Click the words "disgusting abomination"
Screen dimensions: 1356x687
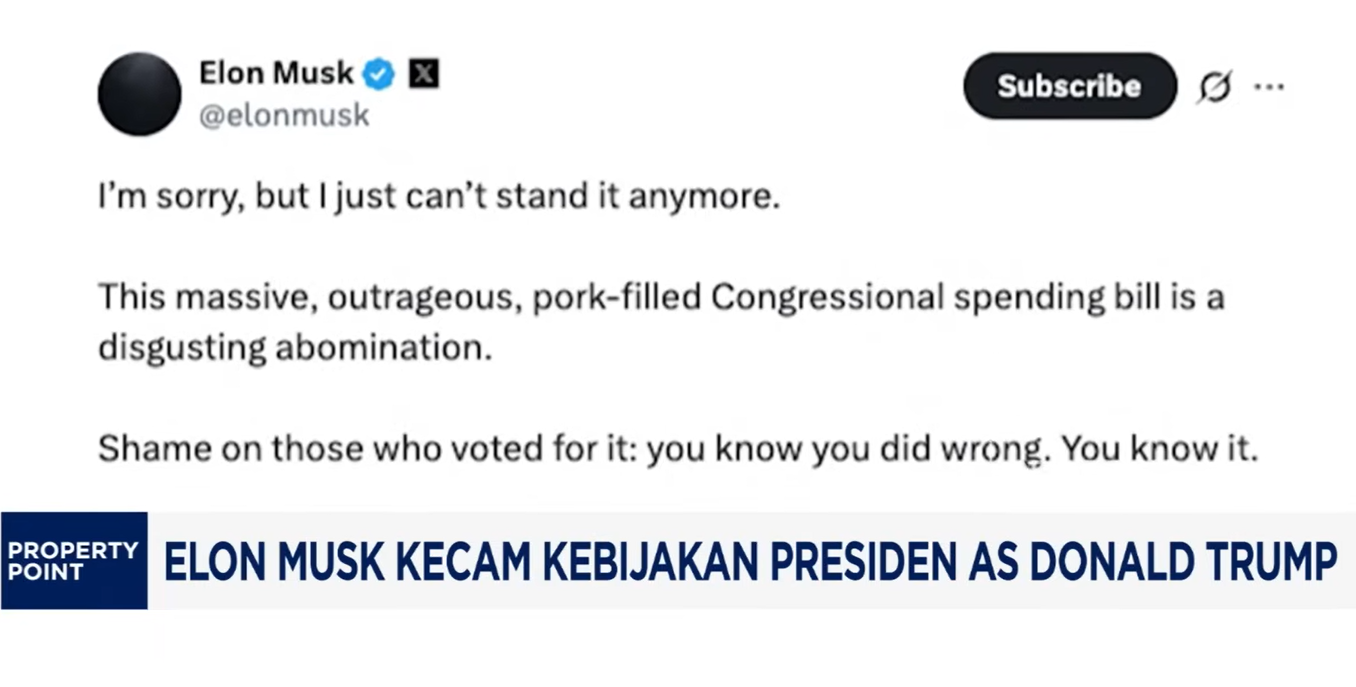tap(295, 349)
